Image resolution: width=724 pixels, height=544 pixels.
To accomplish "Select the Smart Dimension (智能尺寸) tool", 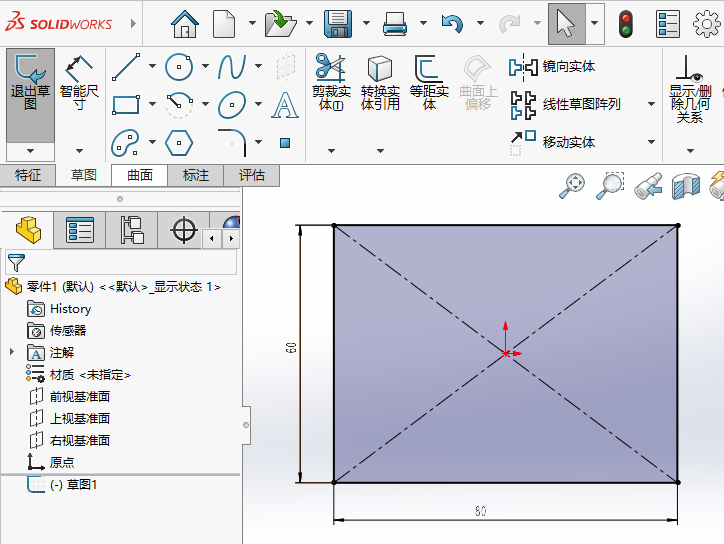I will [x=79, y=85].
